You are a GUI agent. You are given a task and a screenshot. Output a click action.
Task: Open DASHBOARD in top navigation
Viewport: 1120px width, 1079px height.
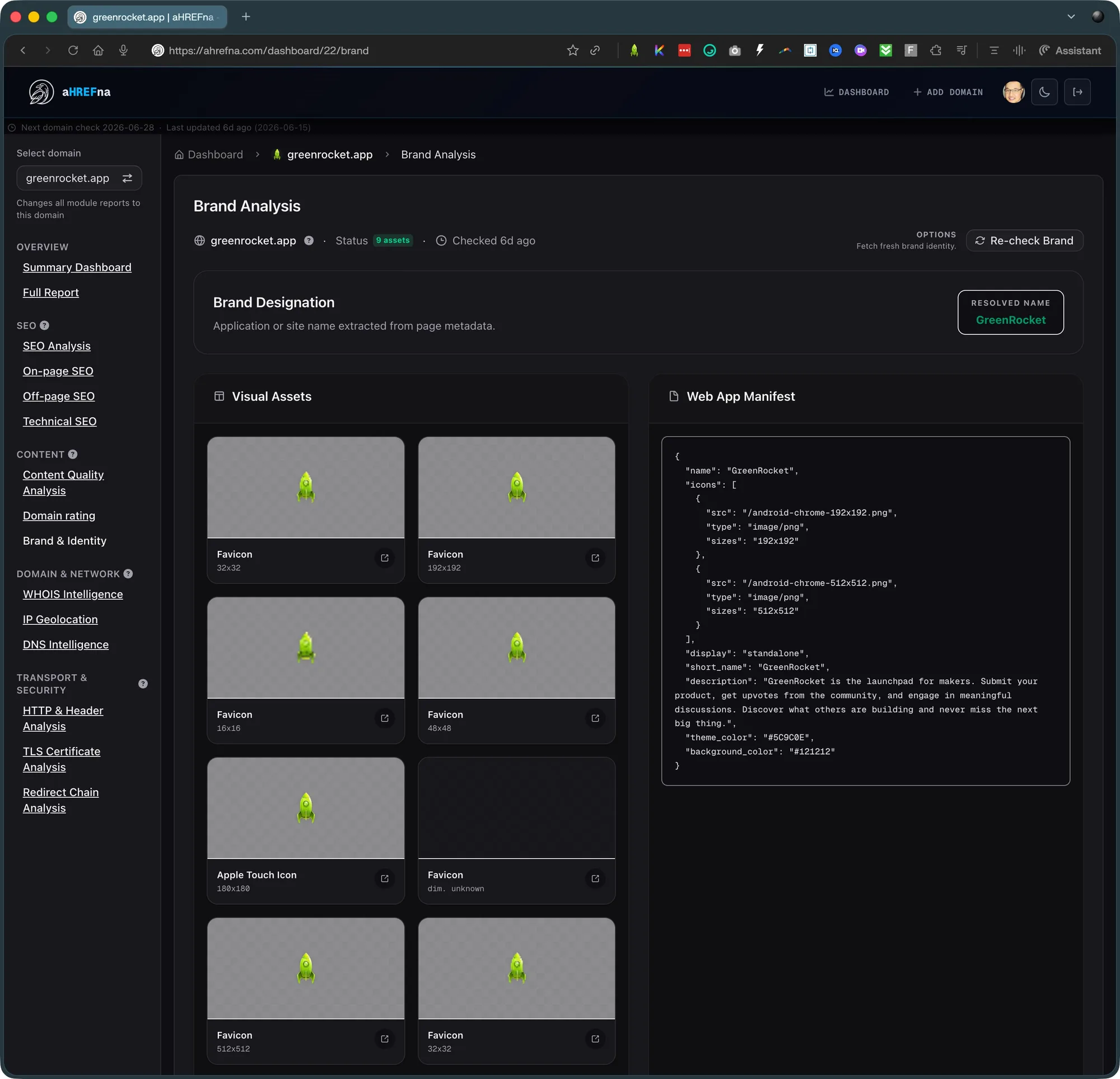[857, 92]
